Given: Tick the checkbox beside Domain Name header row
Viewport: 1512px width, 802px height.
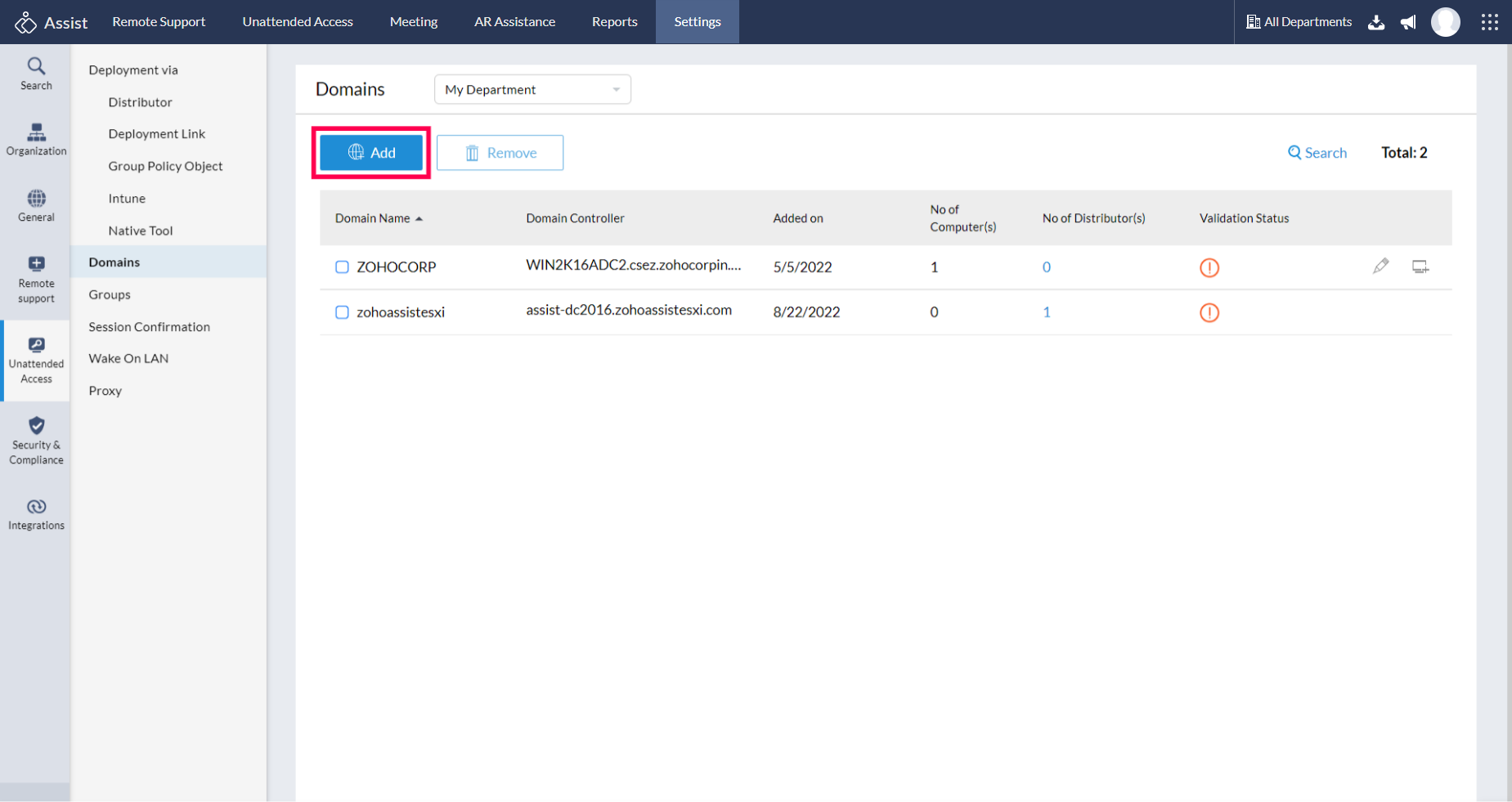Looking at the screenshot, I should [342, 217].
